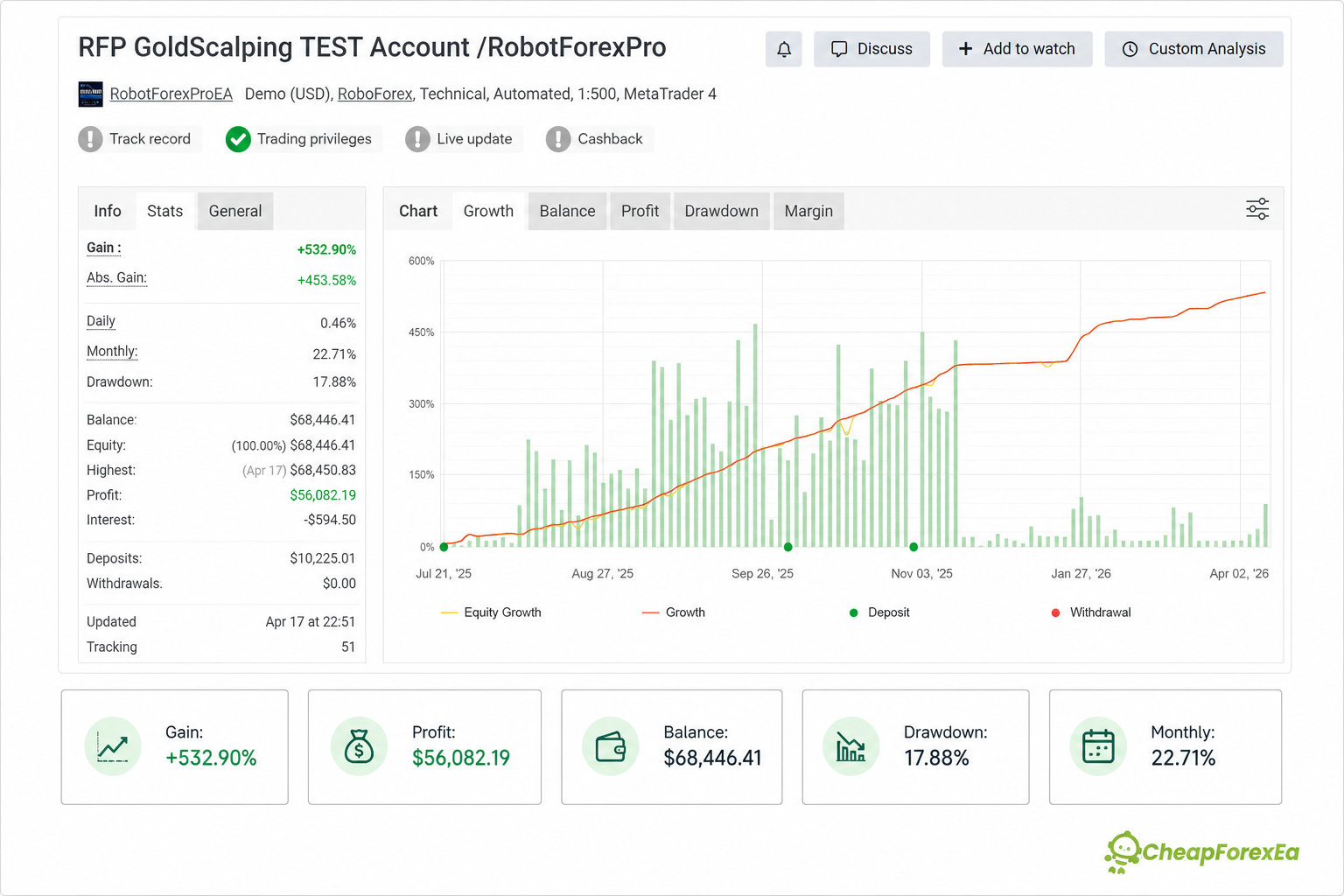Switch to the Drawdown chart tab
1344x896 pixels.
click(721, 211)
